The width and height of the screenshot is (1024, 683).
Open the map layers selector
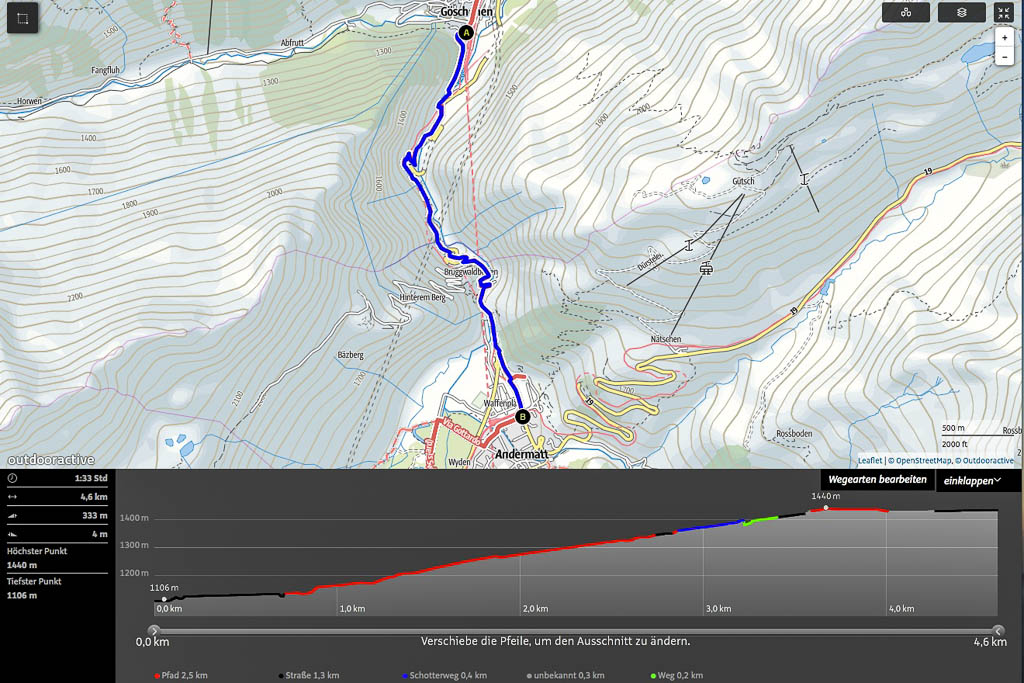[961, 13]
